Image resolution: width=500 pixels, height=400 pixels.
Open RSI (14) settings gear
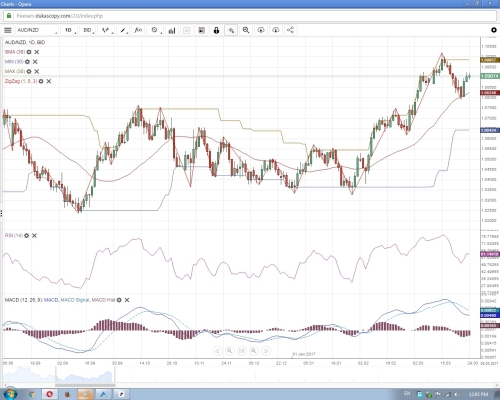pos(26,236)
